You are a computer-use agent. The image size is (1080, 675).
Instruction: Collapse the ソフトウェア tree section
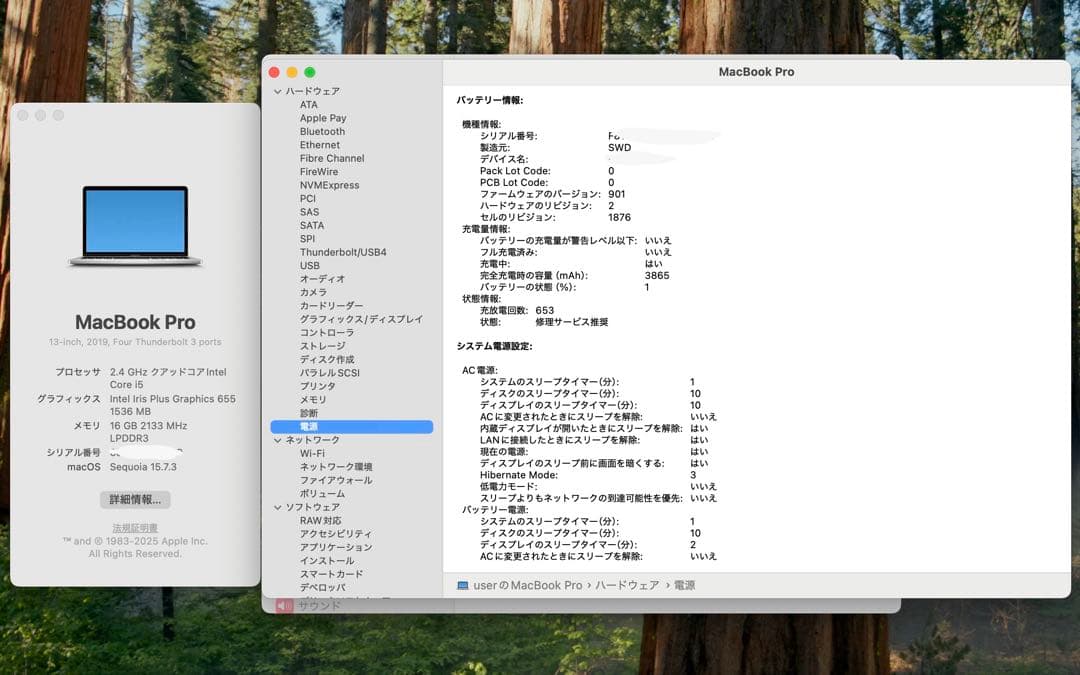278,507
